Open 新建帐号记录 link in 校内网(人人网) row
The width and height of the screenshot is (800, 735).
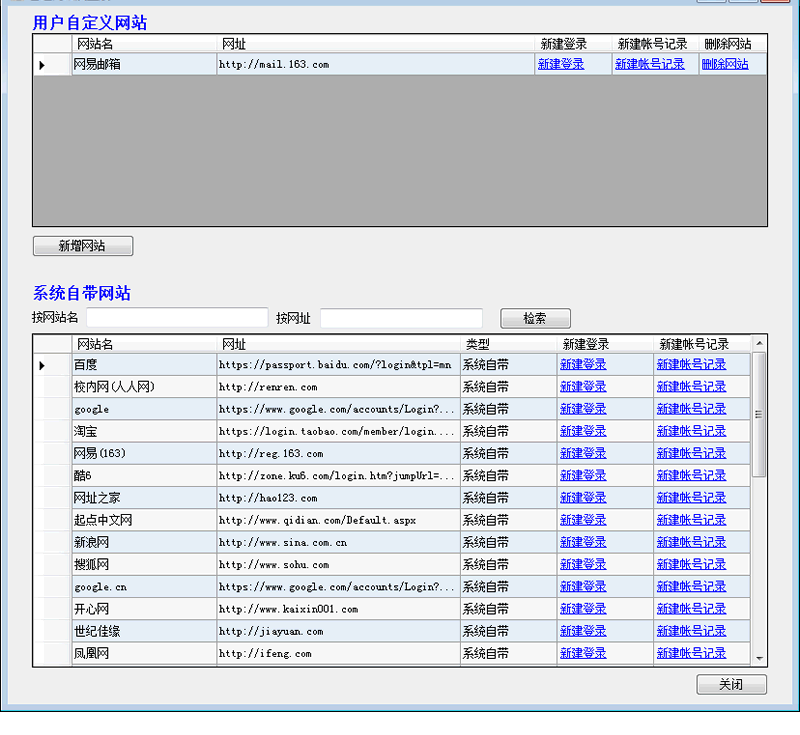point(691,387)
